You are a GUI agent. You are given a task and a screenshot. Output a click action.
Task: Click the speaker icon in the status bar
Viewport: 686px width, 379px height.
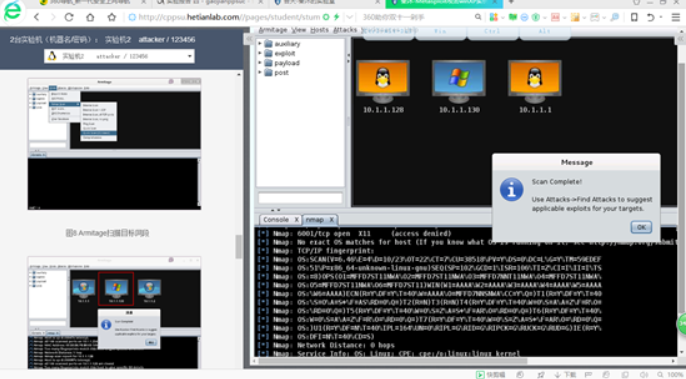click(x=644, y=375)
